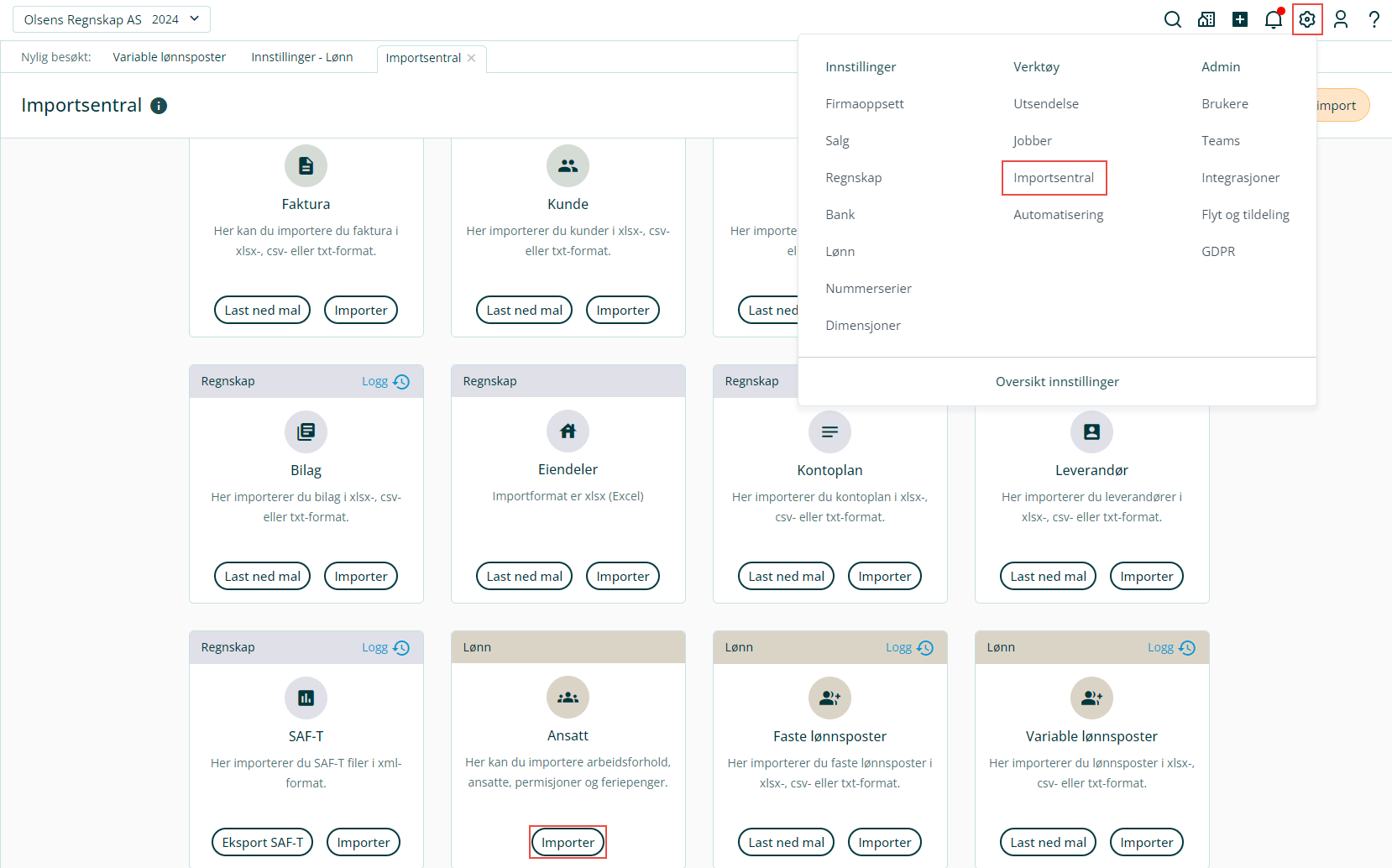Open the user profile icon
1392x868 pixels.
coord(1341,19)
